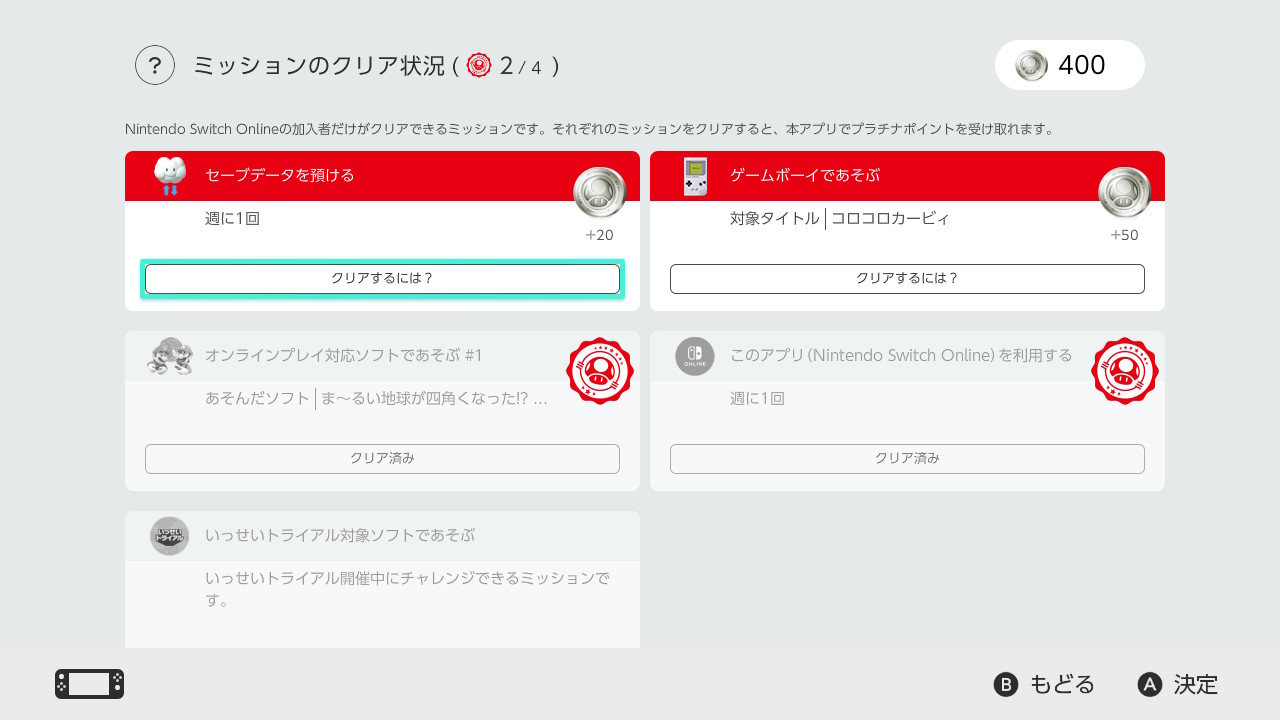This screenshot has width=1280, height=720.
Task: Select クリアするには？ under セーブデータを預ける
Action: [x=382, y=279]
